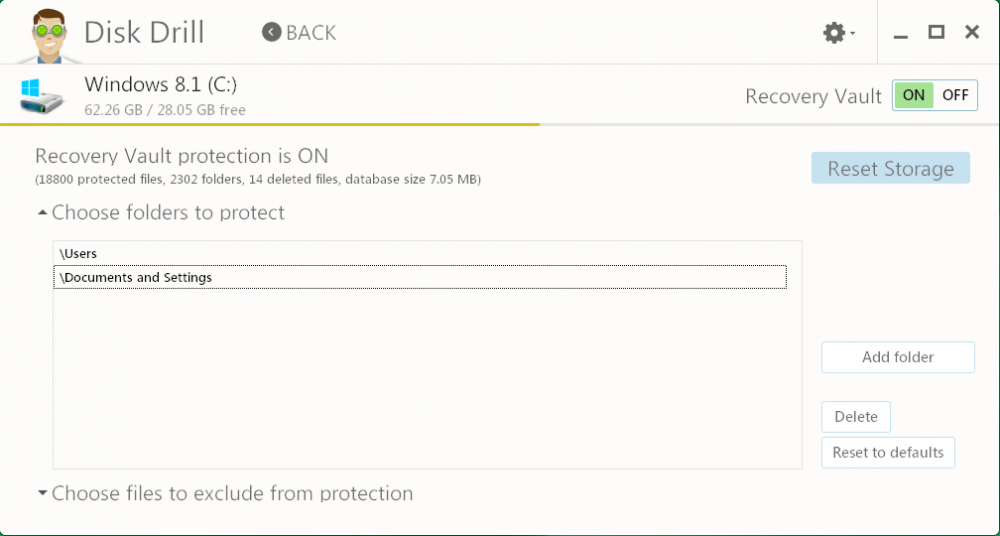
Task: Click the BACK label text
Action: (311, 33)
